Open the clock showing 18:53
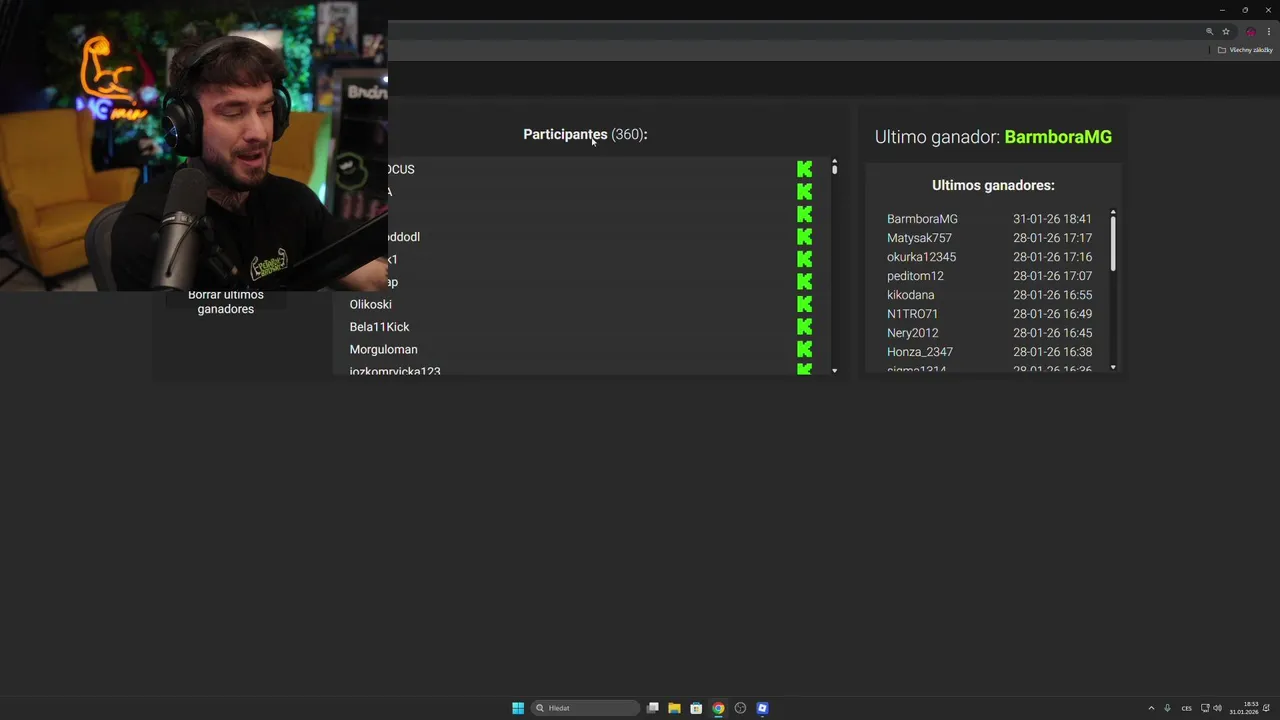 point(1245,708)
